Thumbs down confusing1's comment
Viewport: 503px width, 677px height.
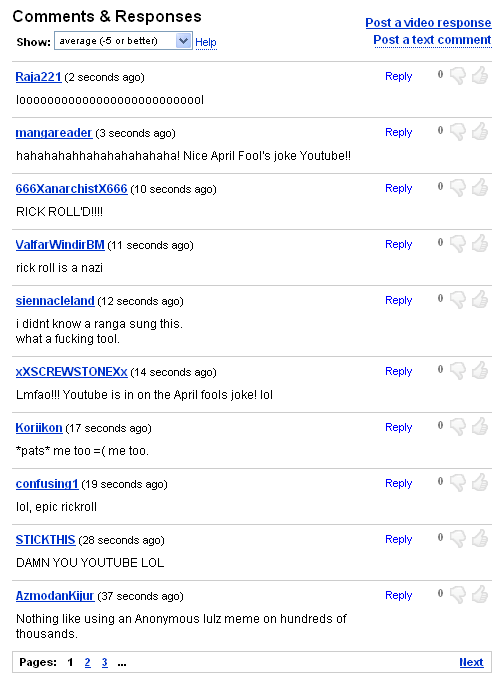click(458, 483)
